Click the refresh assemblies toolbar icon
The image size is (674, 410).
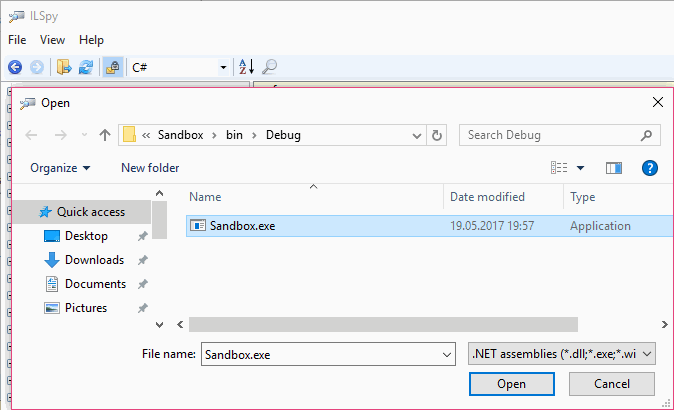pyautogui.click(x=86, y=67)
